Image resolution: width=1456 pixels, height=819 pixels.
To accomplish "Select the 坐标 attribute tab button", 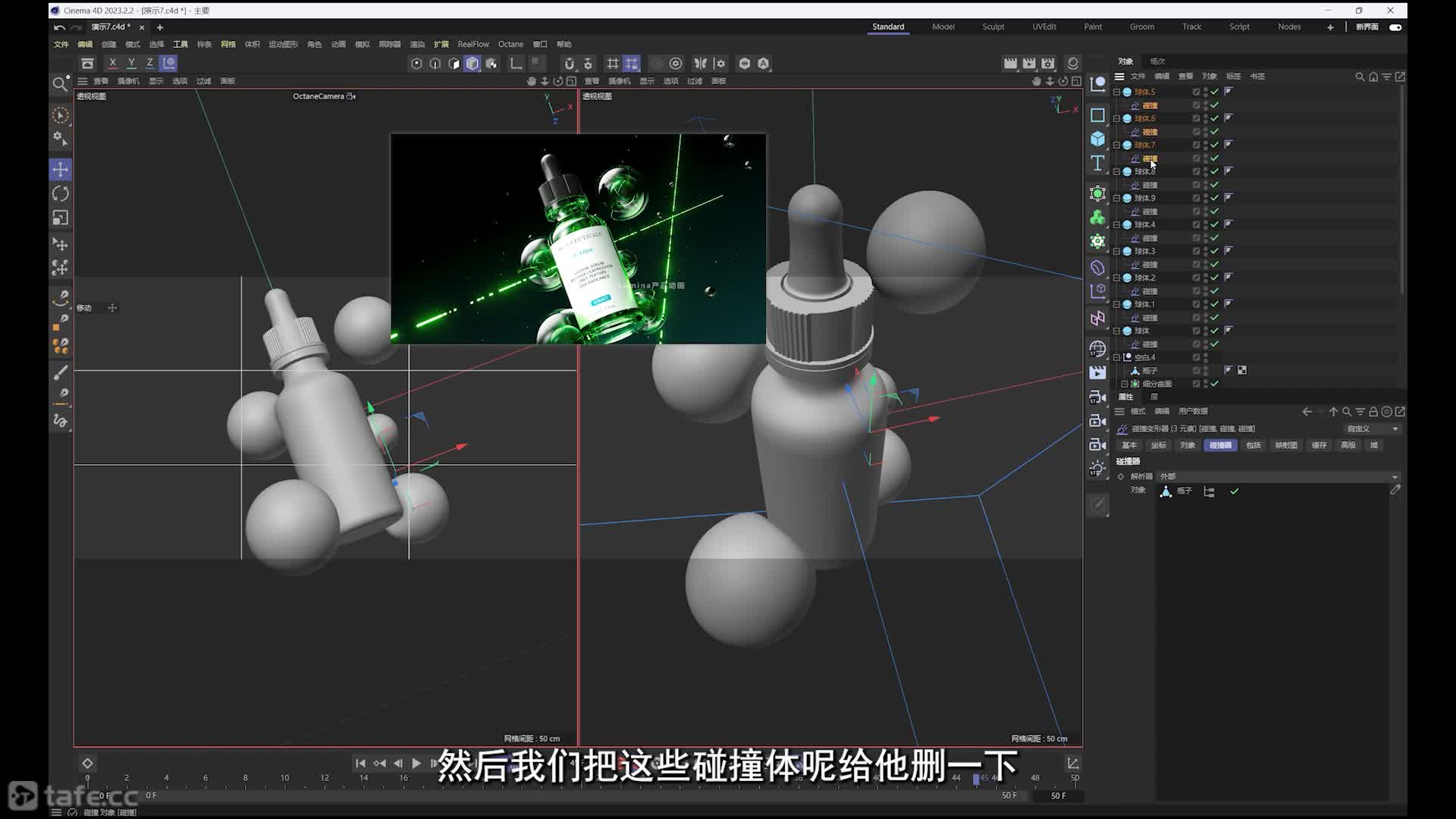I will 1159,445.
